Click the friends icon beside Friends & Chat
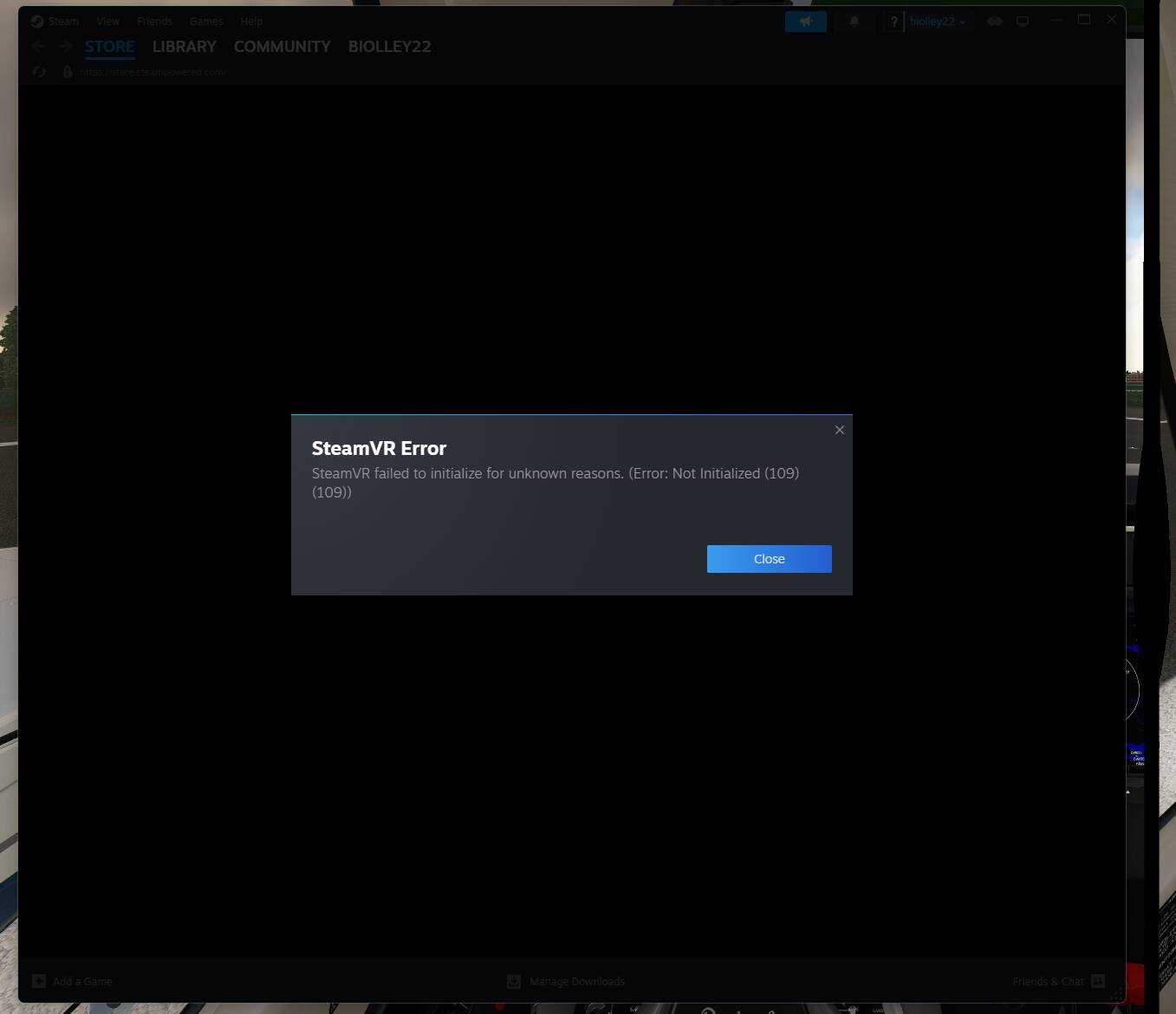The image size is (1176, 1014). 1098,981
